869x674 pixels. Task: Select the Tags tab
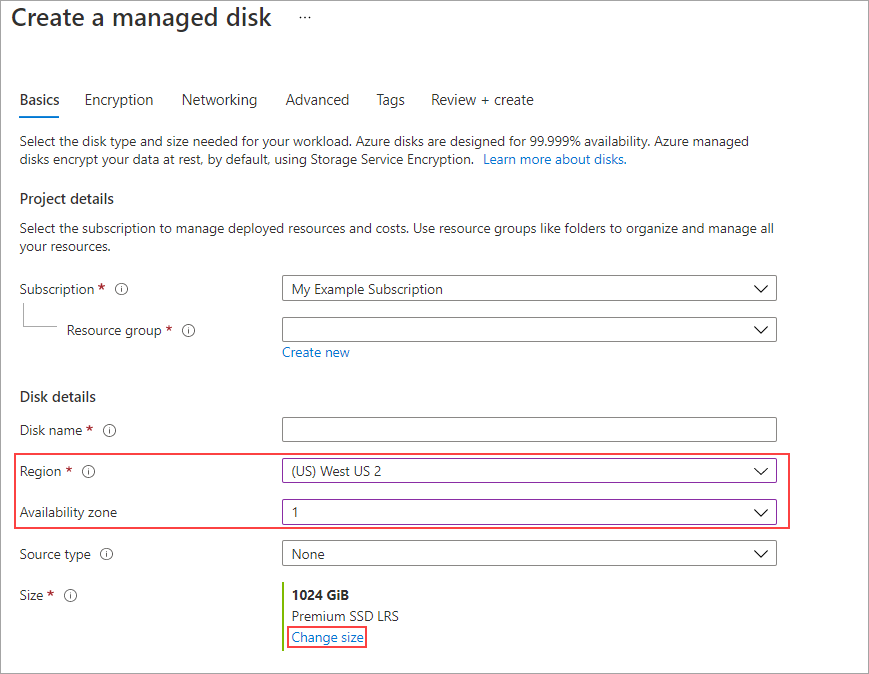point(390,100)
